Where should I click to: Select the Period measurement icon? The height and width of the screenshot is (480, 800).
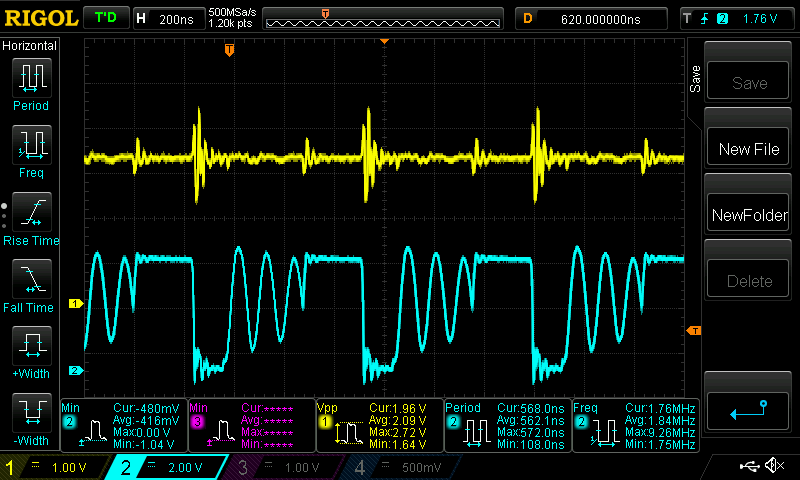(32, 78)
